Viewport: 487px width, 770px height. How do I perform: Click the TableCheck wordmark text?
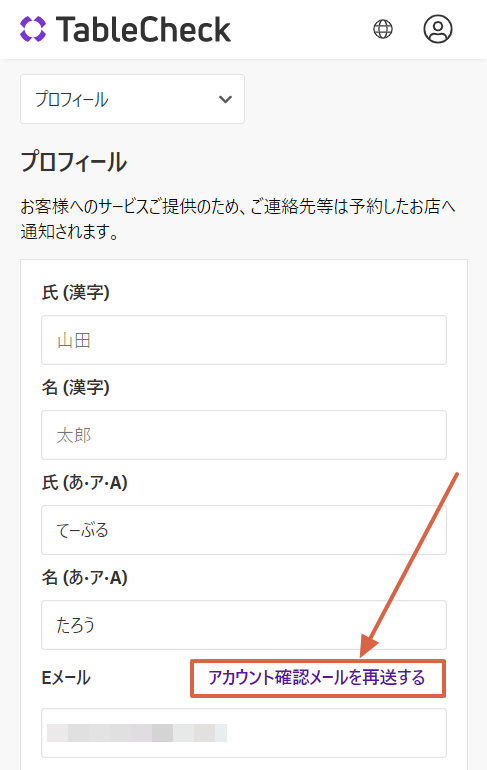143,29
